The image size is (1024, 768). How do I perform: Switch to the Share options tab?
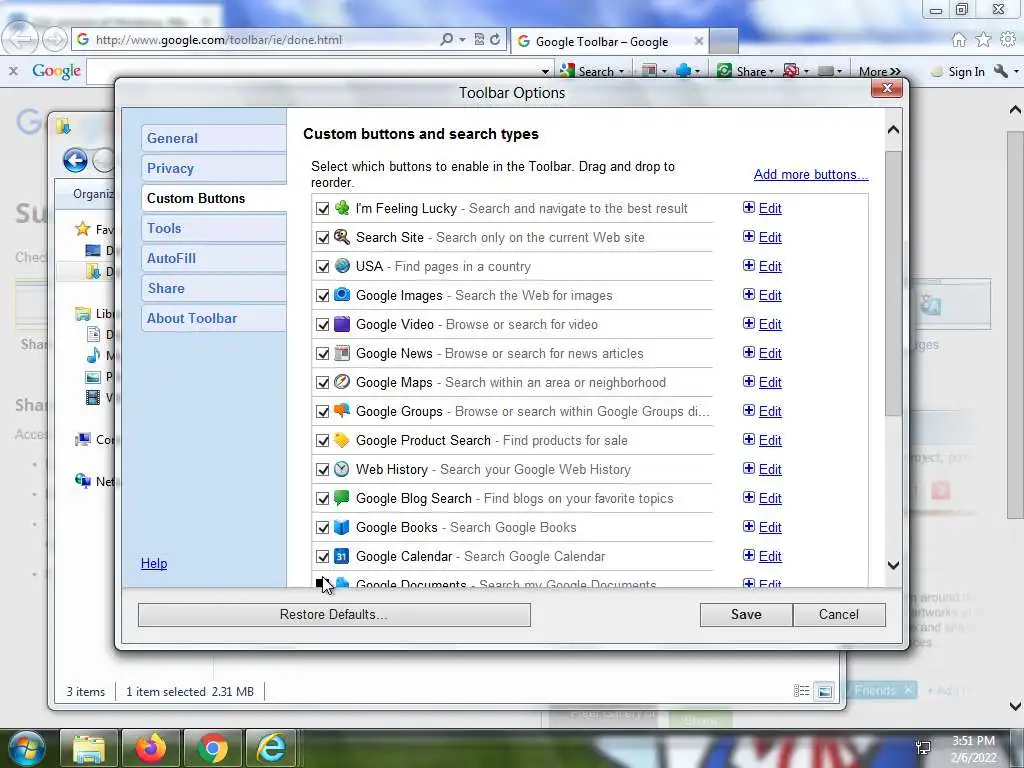tap(214, 289)
